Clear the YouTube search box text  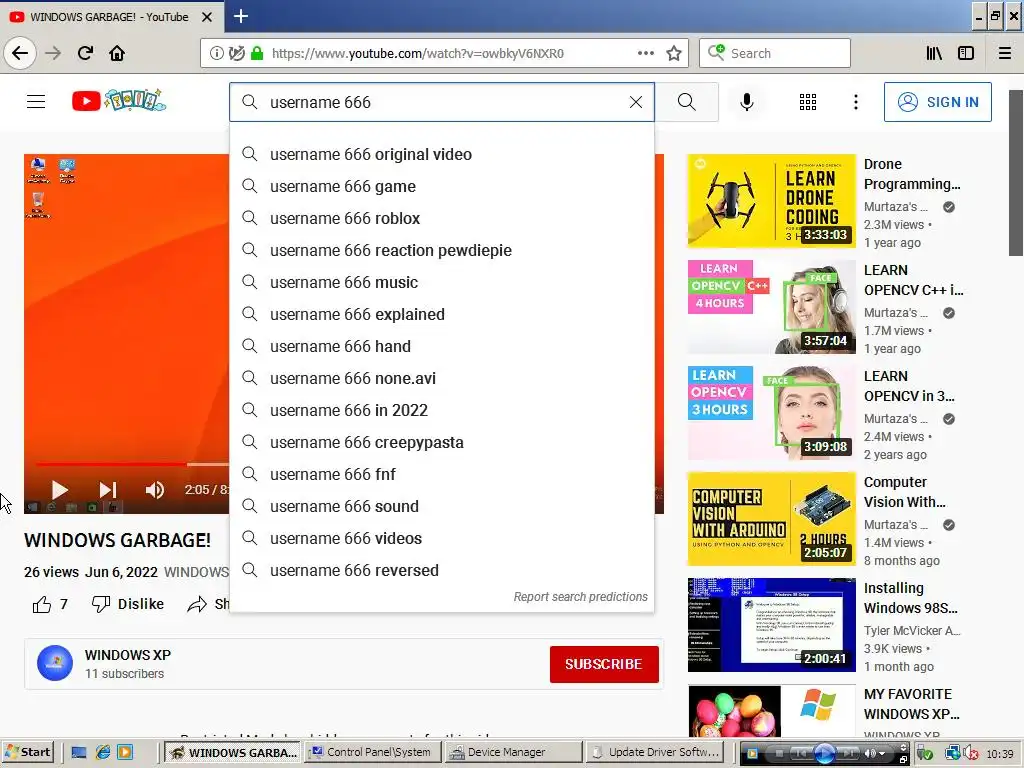[635, 102]
